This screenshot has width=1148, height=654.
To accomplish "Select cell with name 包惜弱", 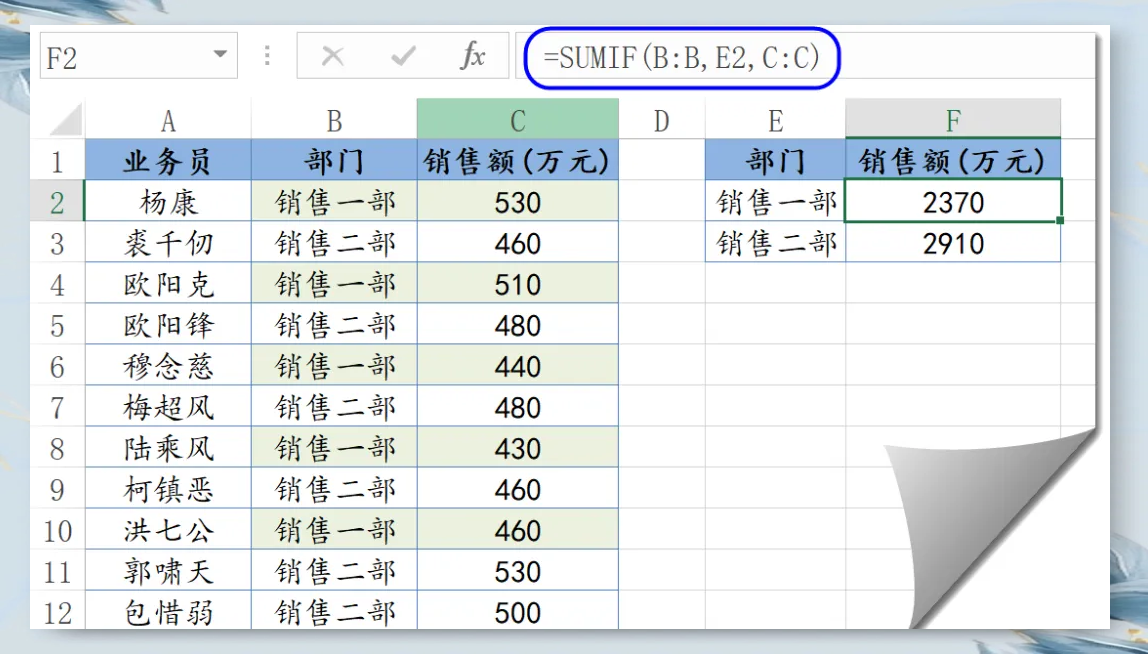I will point(168,610).
